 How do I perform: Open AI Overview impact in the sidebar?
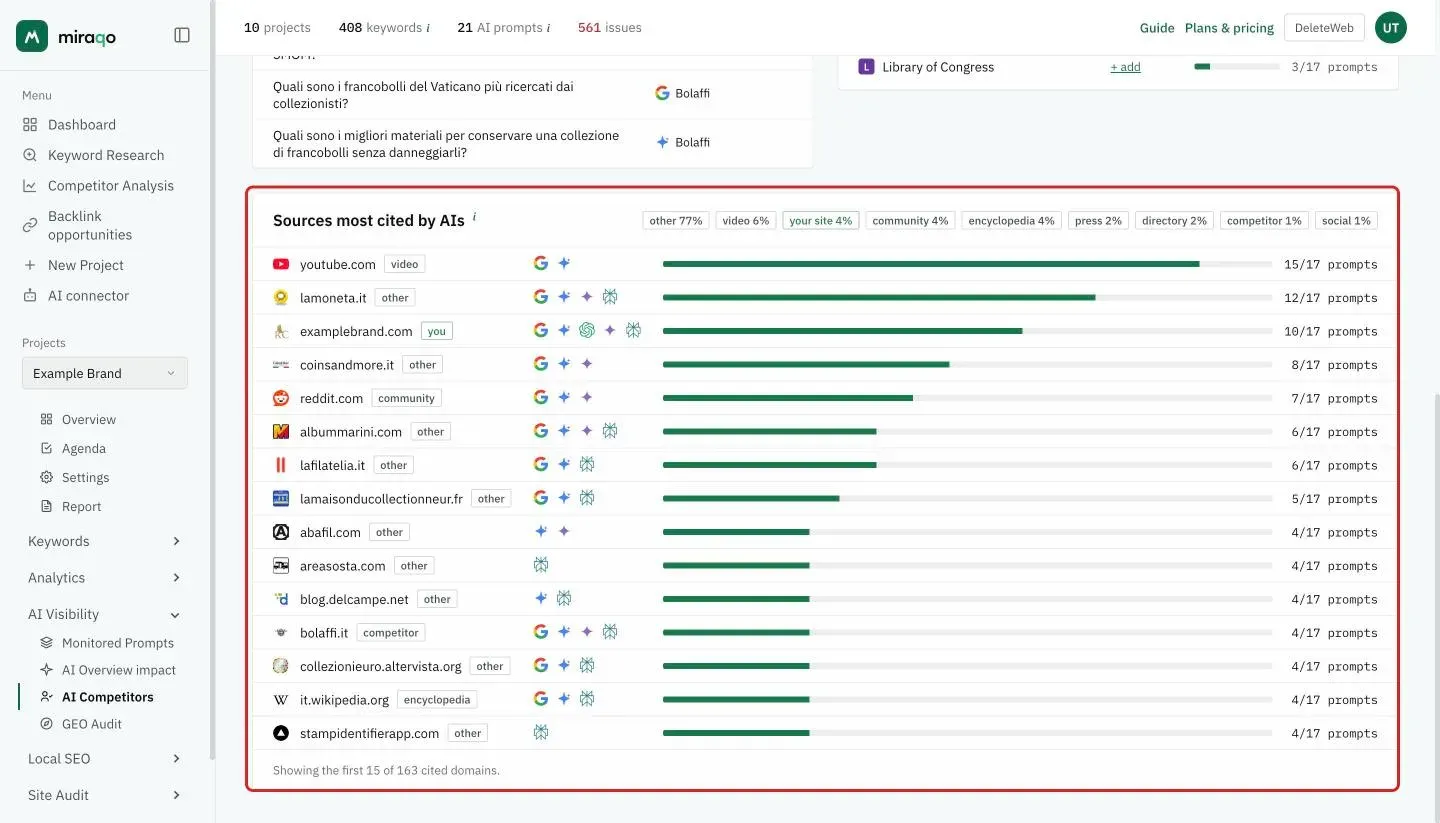tap(119, 670)
